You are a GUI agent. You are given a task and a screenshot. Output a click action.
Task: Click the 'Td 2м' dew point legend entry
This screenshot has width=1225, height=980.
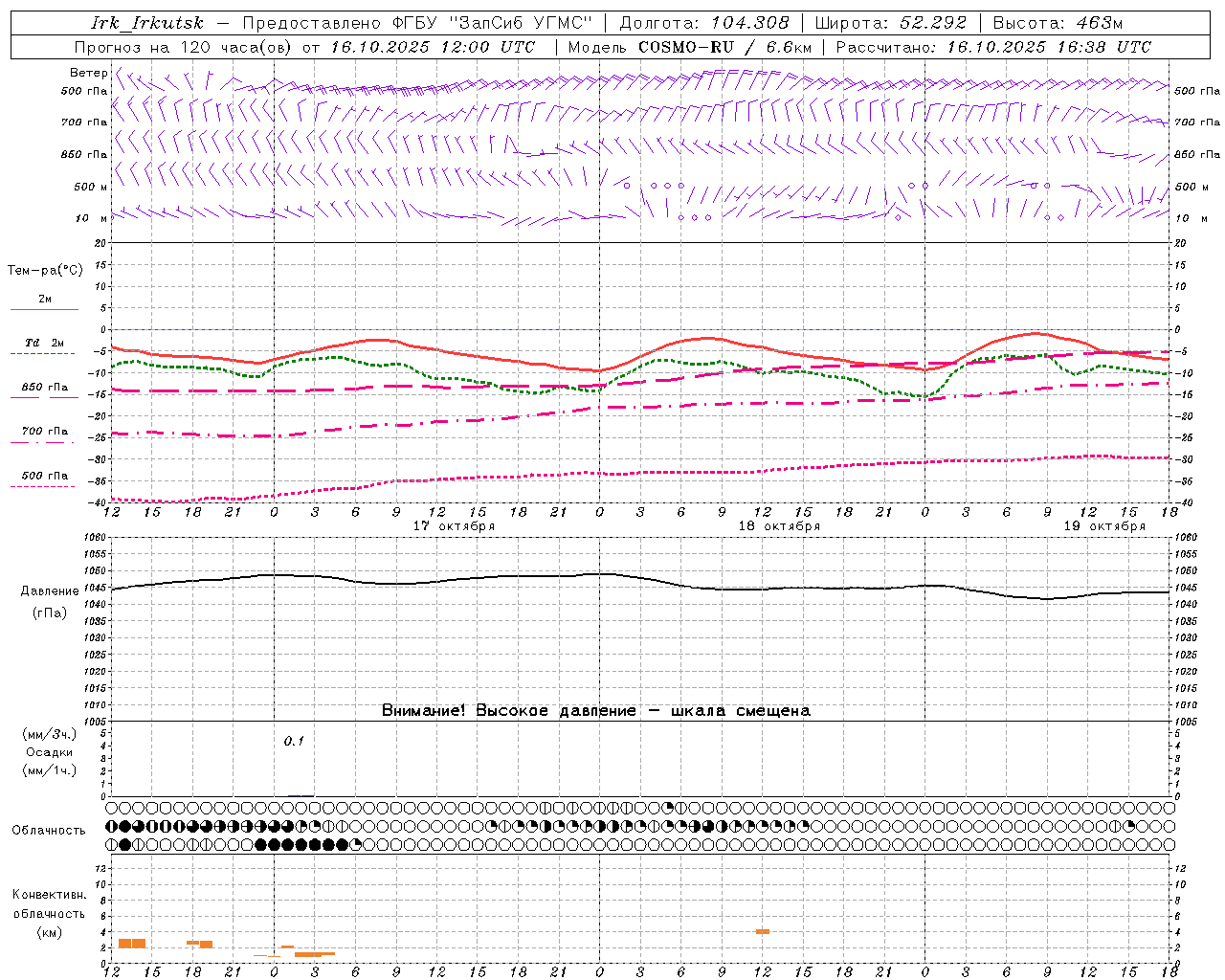pyautogui.click(x=45, y=343)
